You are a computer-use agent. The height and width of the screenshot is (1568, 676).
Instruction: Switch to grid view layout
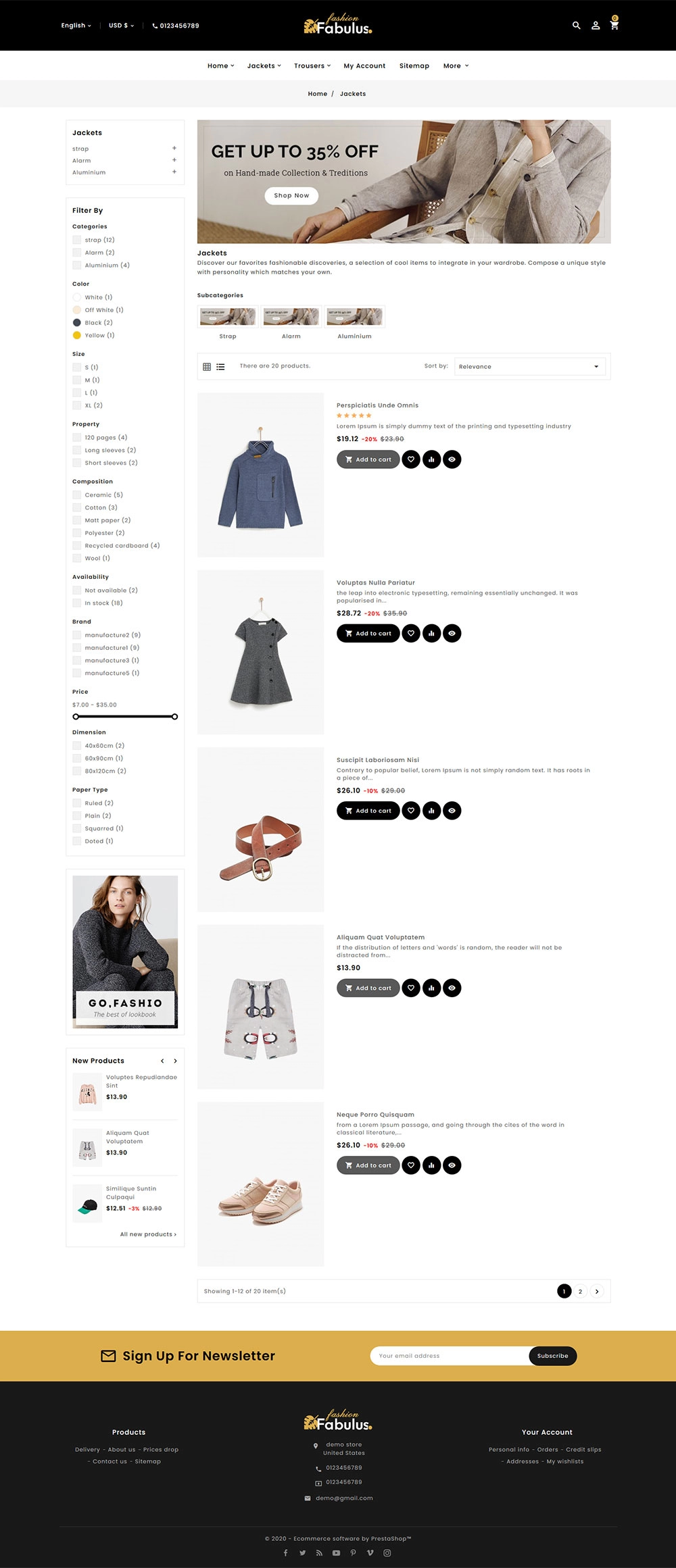[207, 367]
